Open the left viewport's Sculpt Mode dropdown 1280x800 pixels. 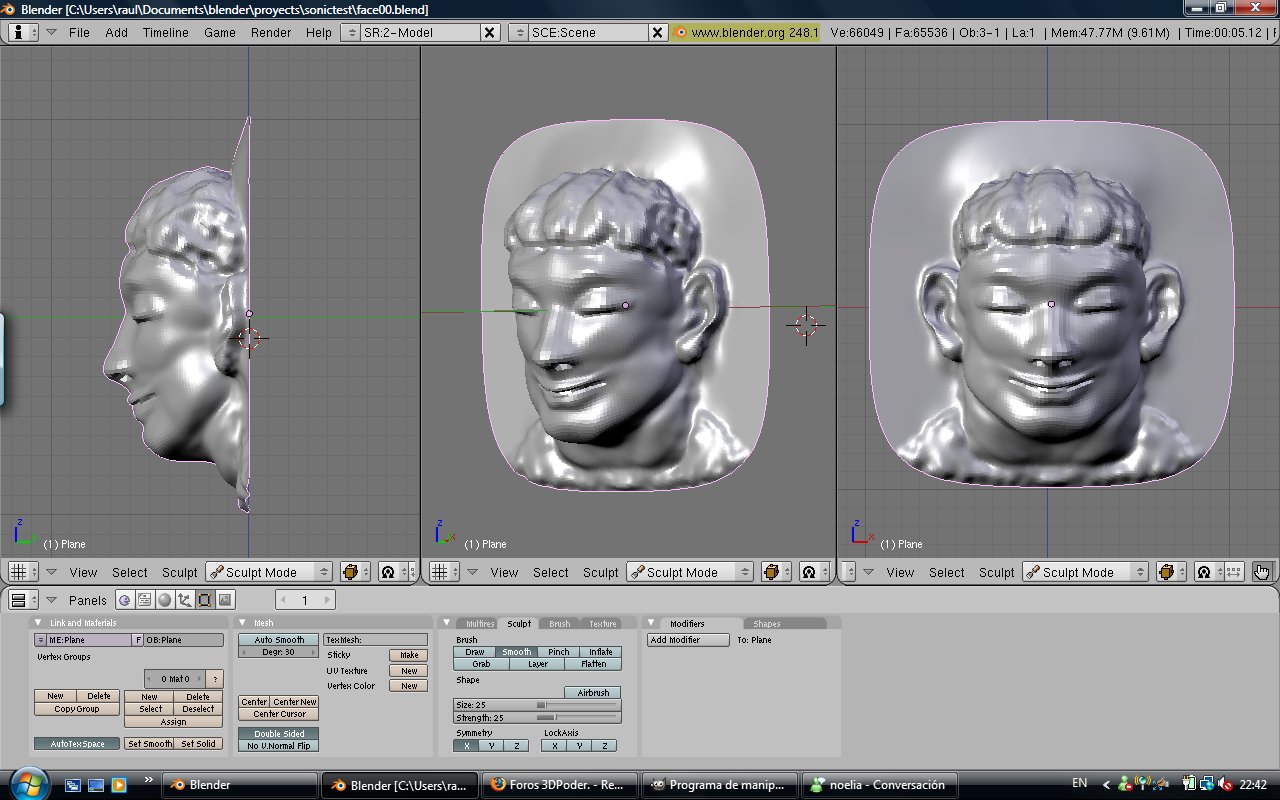(x=269, y=572)
